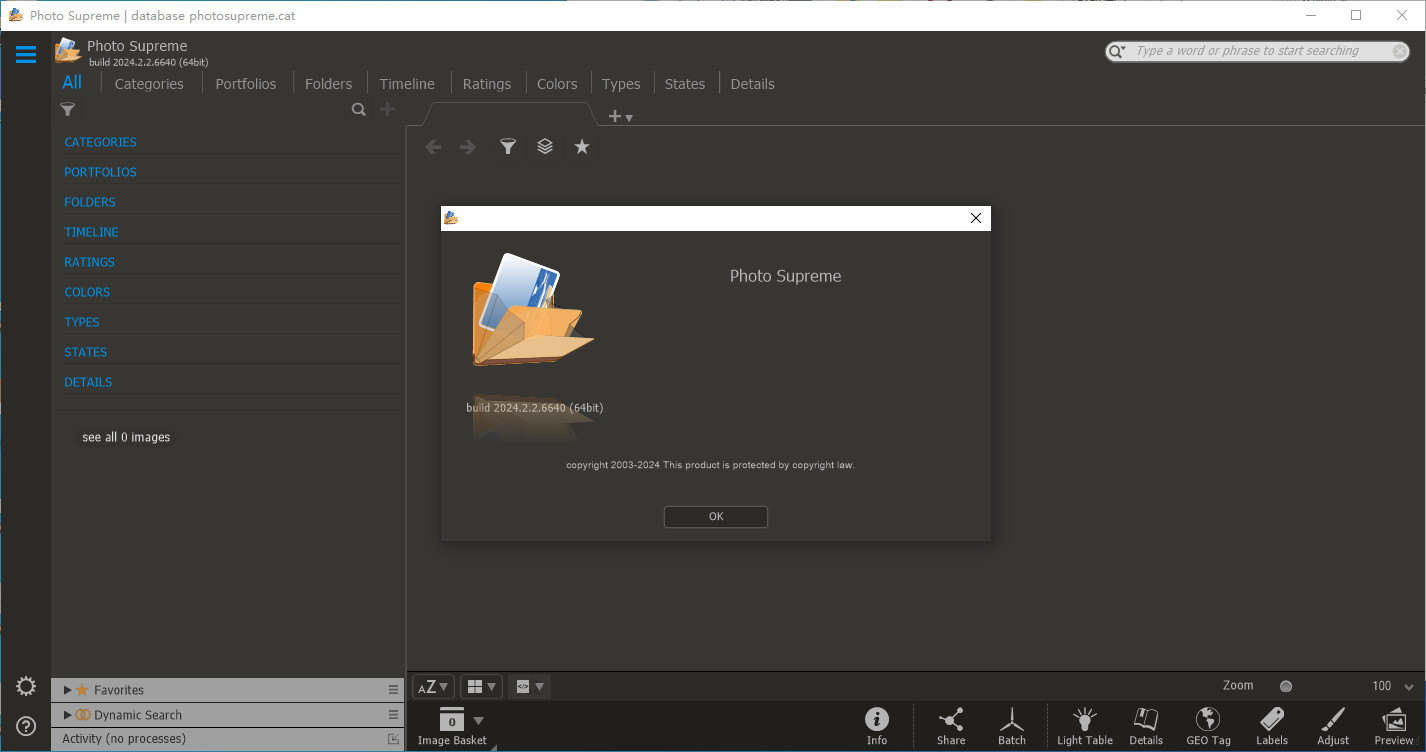Screen dimensions: 1426x752
Task: Open settings via the gear icon
Action: (26, 687)
